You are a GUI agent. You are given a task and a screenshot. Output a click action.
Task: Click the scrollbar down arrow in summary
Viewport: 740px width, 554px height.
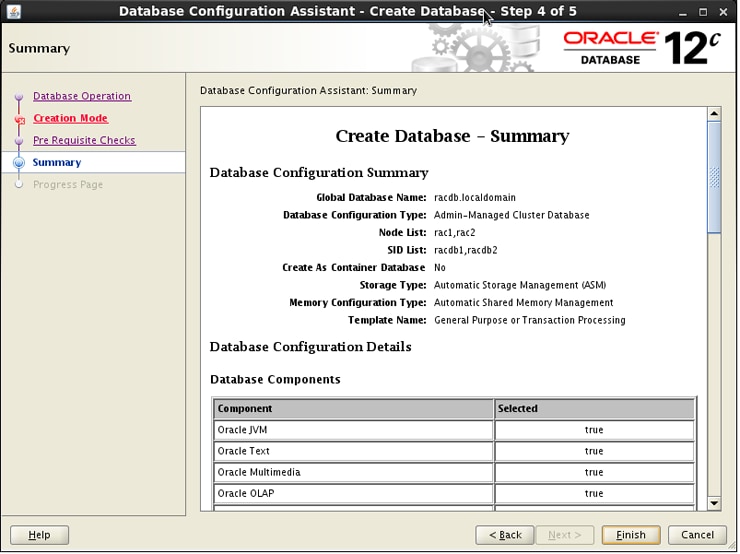click(x=714, y=503)
